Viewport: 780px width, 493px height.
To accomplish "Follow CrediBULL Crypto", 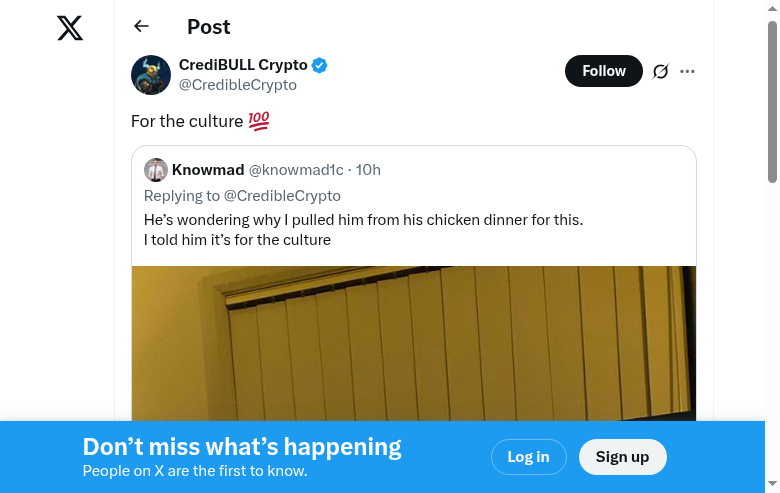I will coord(604,71).
